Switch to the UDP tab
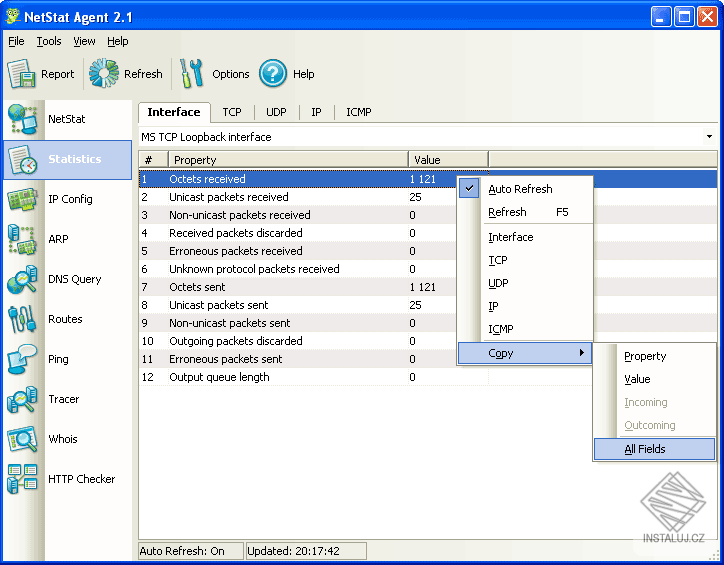724x565 pixels. coord(276,113)
